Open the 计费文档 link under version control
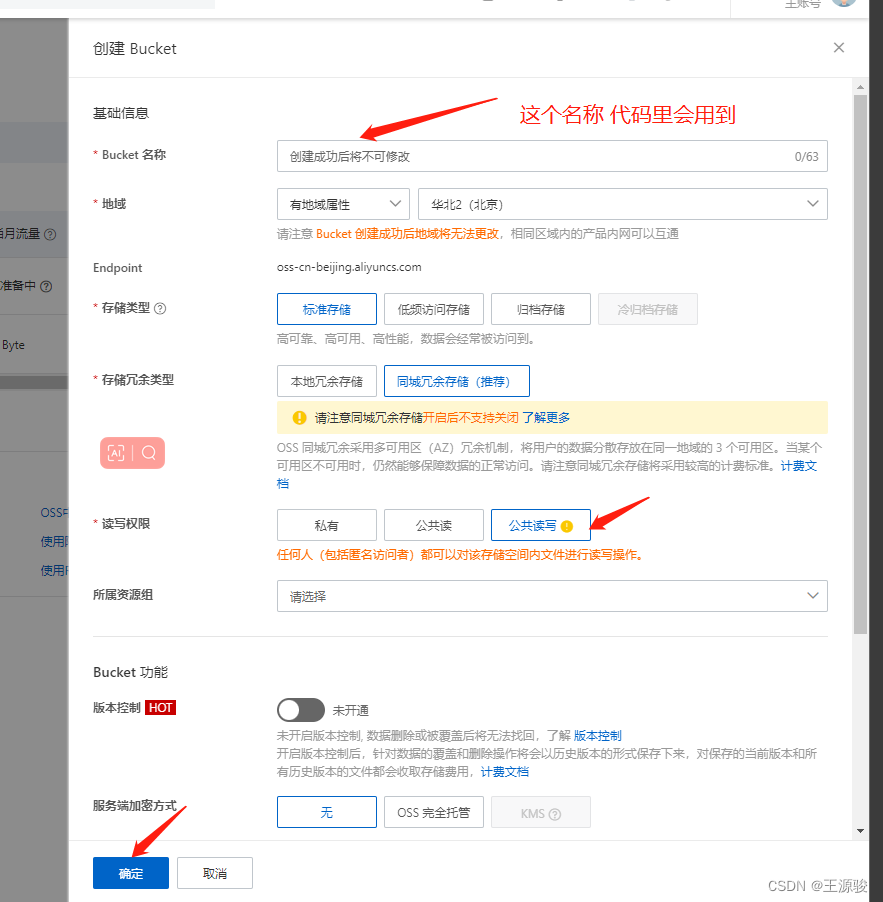883x902 pixels. pyautogui.click(x=504, y=771)
